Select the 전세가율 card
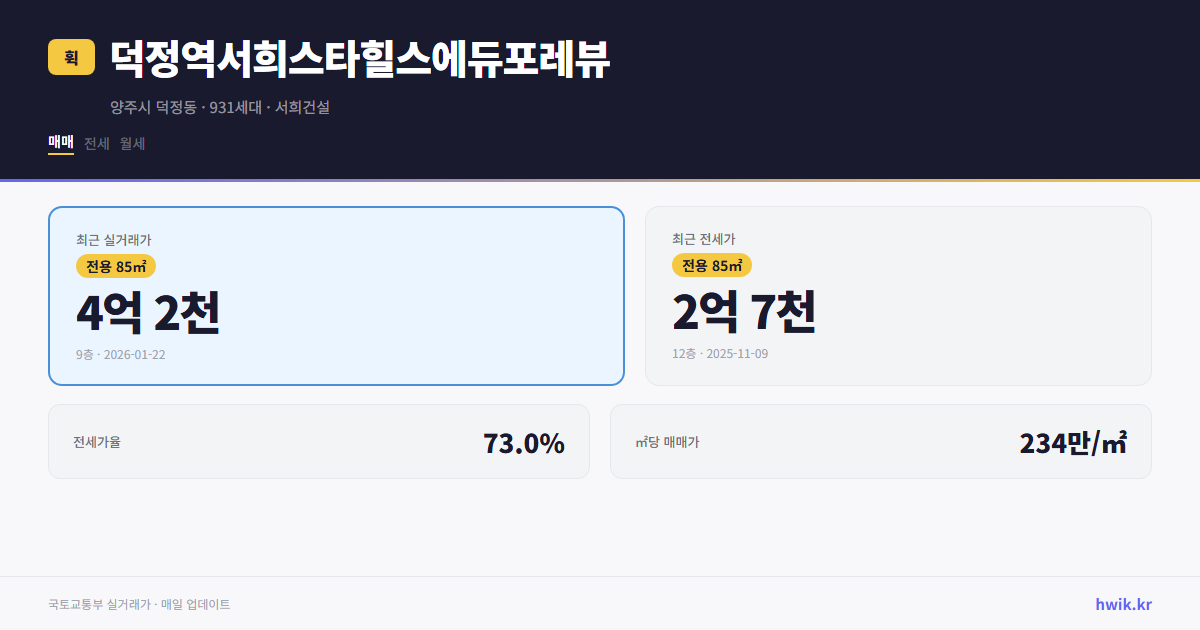 pyautogui.click(x=319, y=441)
